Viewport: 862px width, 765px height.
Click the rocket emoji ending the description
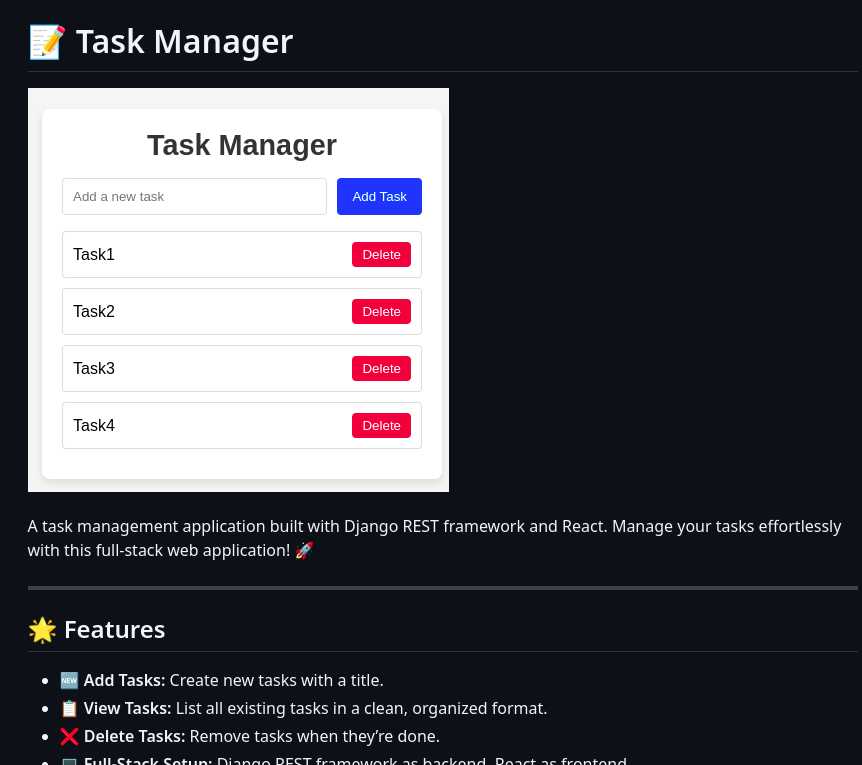tap(305, 550)
